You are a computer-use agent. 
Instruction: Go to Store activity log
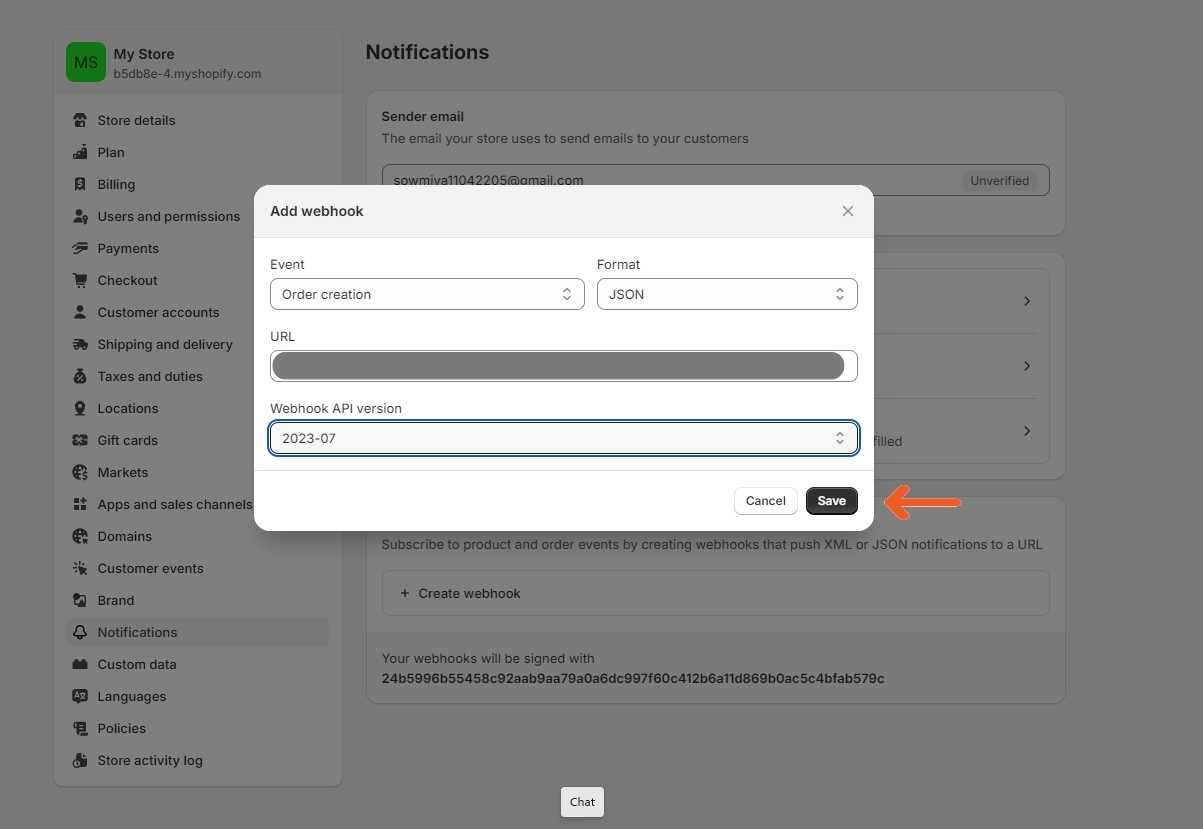click(x=149, y=760)
